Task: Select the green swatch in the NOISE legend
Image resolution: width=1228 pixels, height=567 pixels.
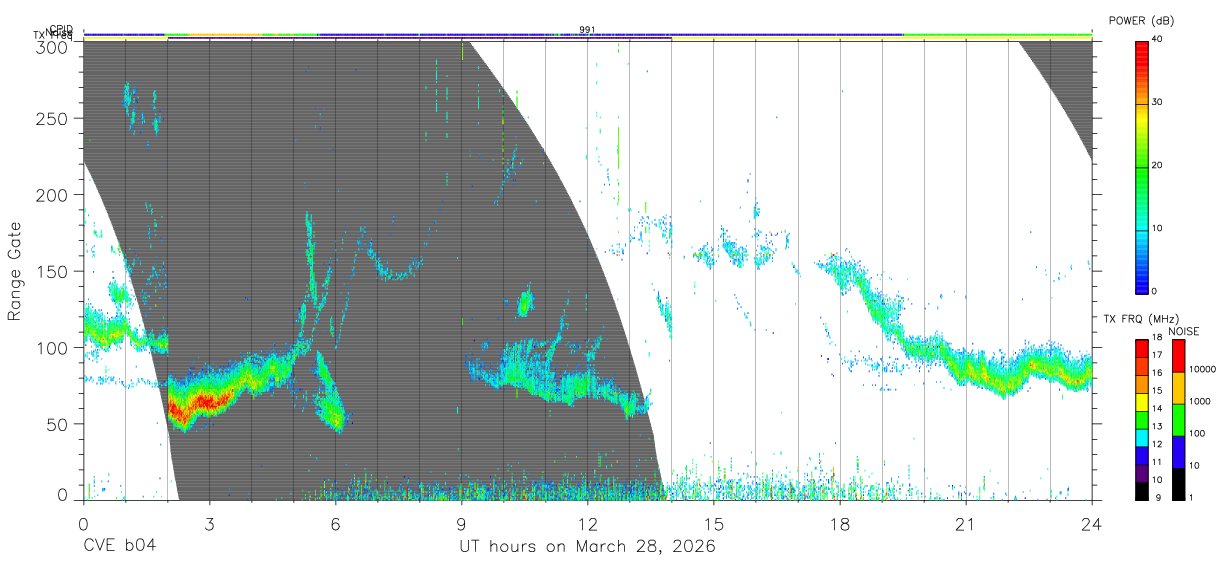Action: tap(1178, 420)
